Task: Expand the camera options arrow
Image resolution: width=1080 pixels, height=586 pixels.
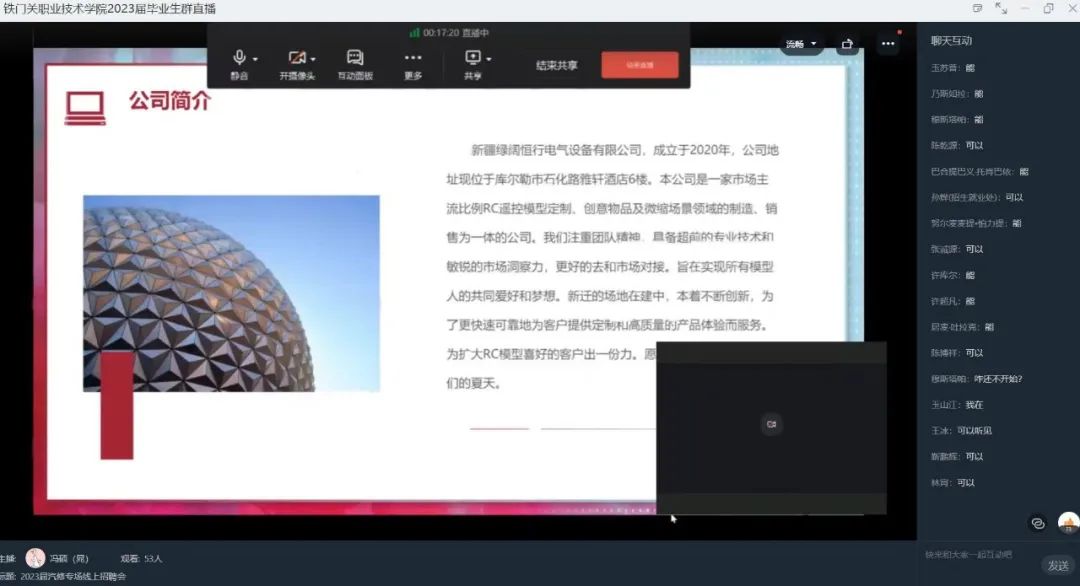Action: (313, 59)
